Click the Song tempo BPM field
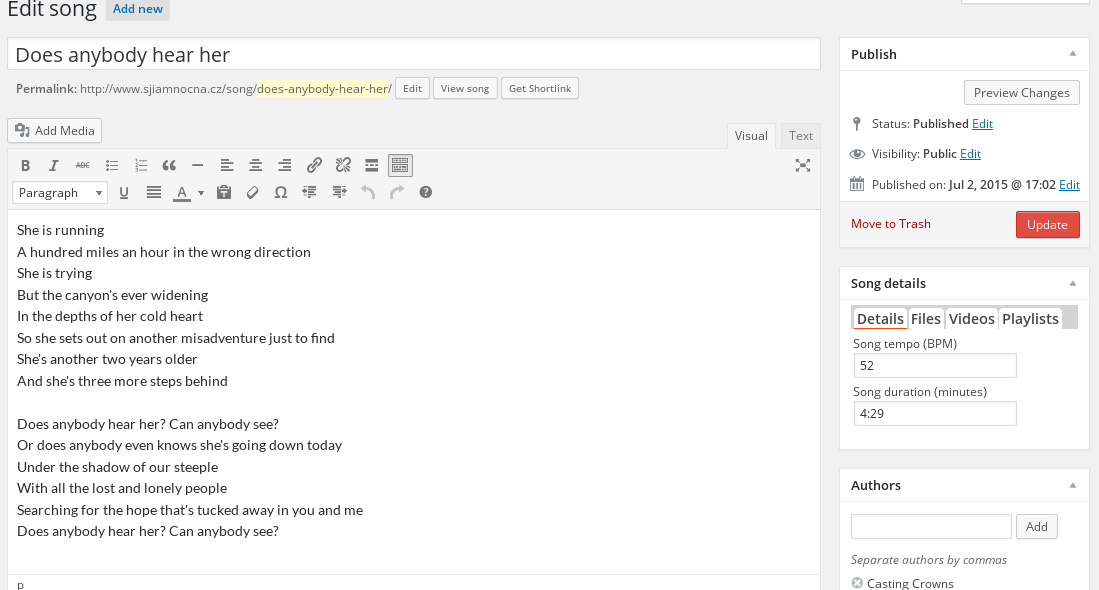Screen dimensions: 1099x590 pyautogui.click(x=934, y=366)
